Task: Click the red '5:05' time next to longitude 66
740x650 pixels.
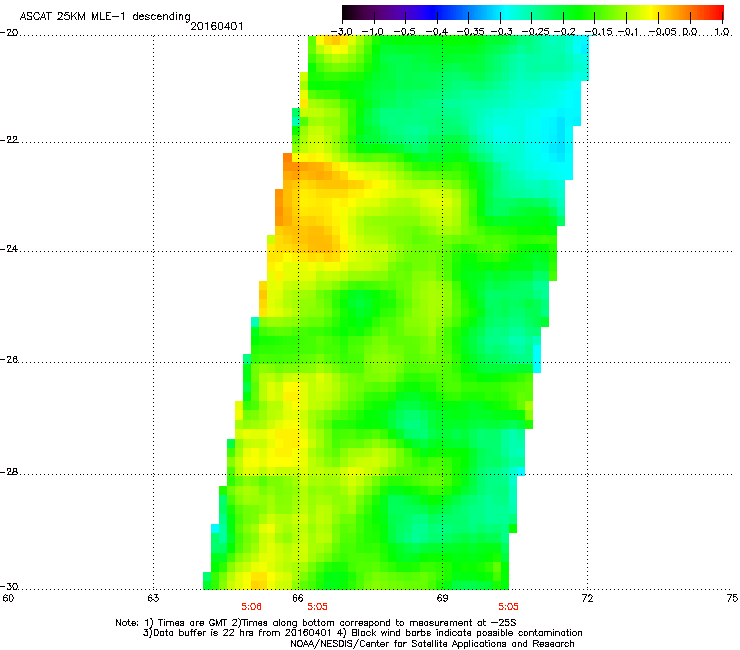Action: point(317,607)
